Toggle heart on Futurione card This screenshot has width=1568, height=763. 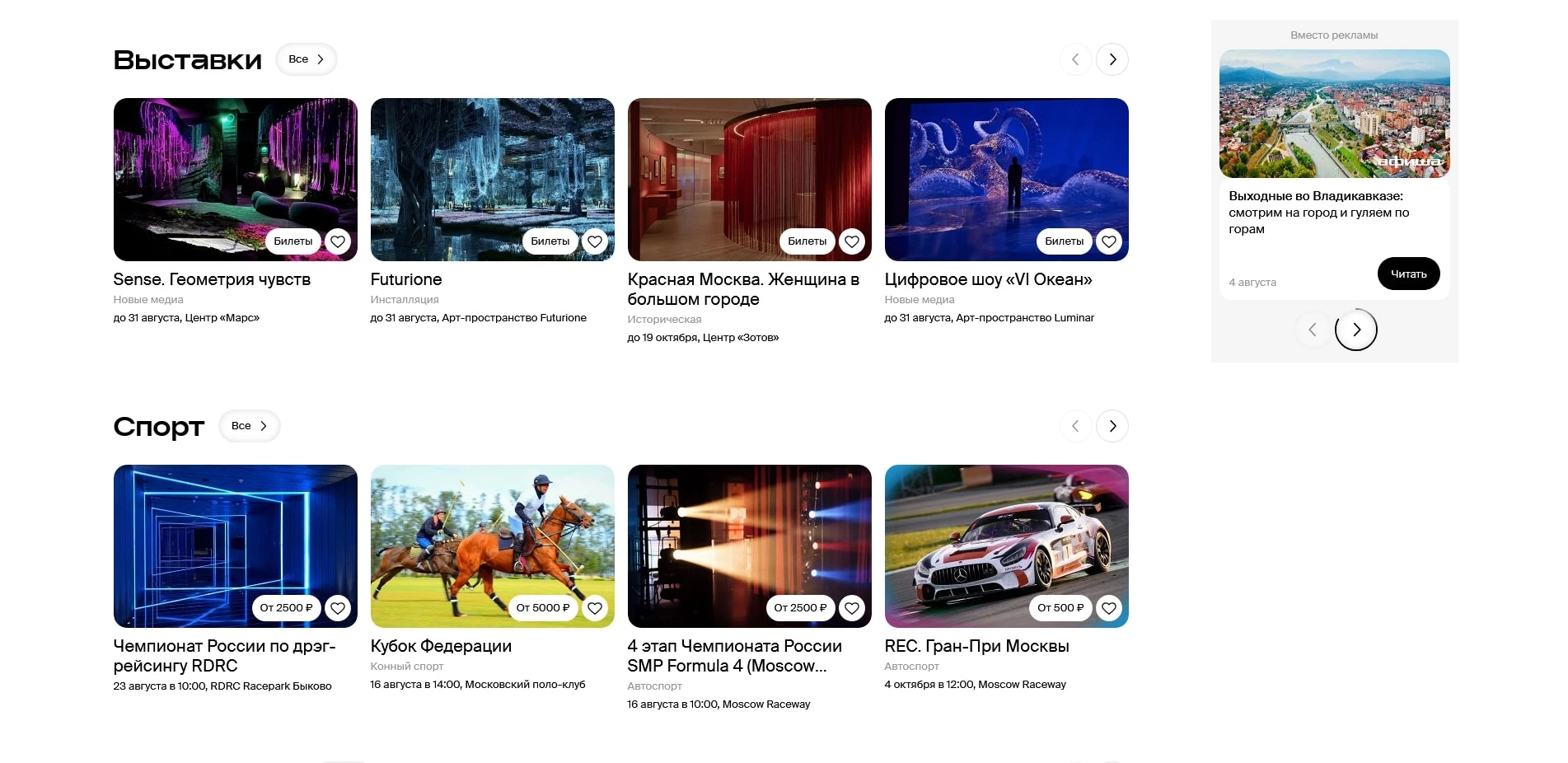click(x=595, y=241)
